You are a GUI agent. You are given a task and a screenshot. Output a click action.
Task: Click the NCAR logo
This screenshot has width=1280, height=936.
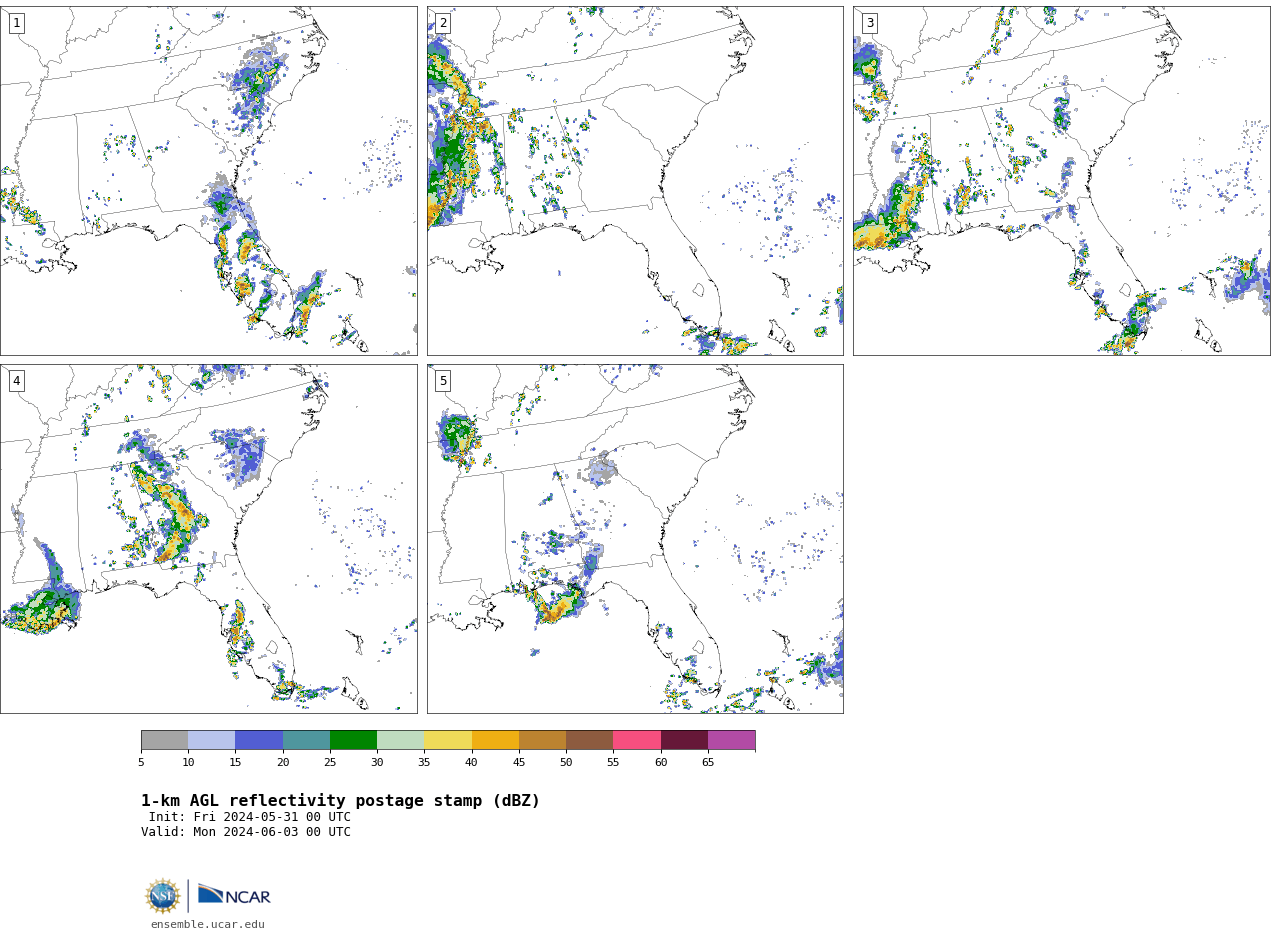click(x=234, y=895)
